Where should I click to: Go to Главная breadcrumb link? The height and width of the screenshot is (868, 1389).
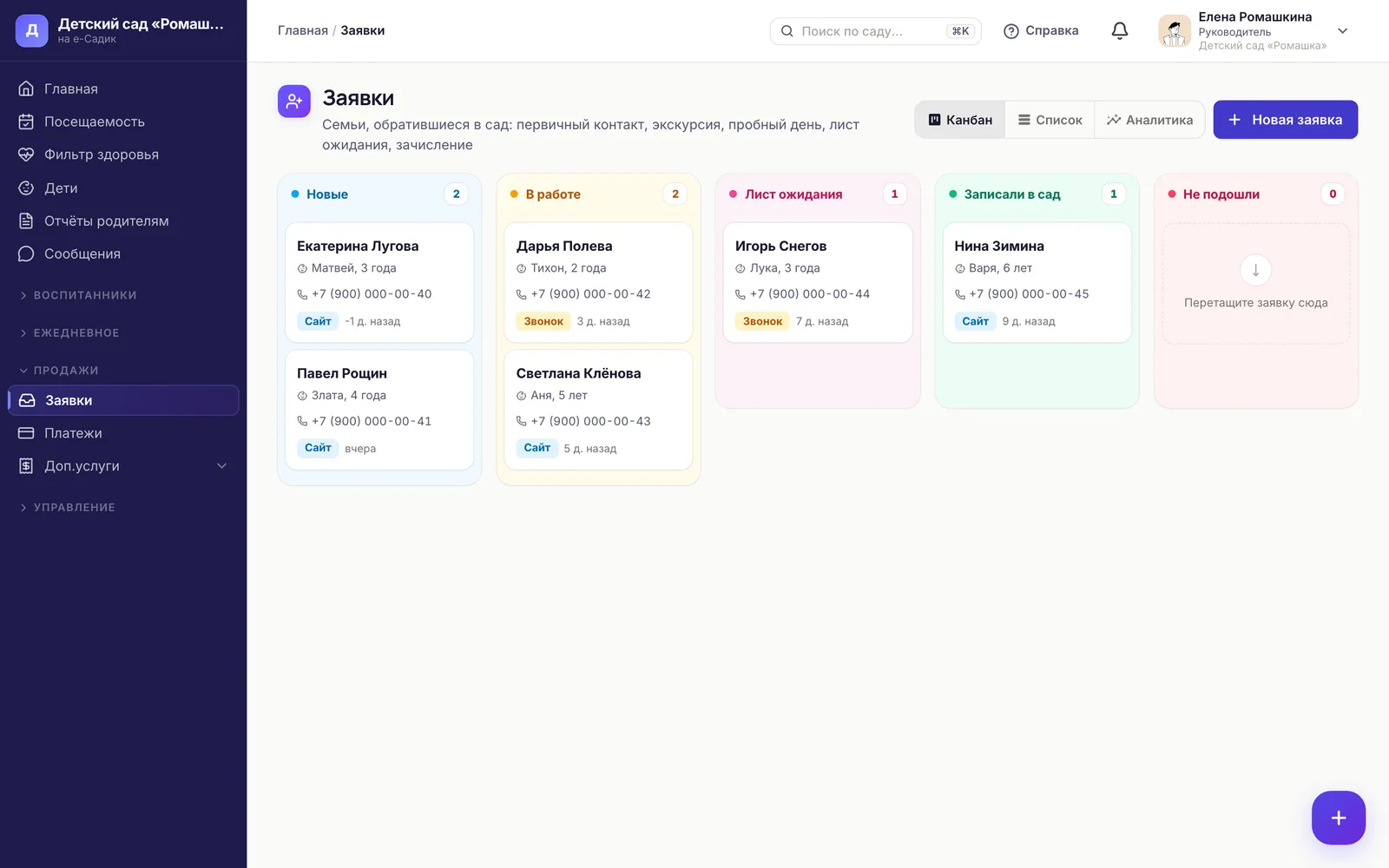(x=303, y=30)
